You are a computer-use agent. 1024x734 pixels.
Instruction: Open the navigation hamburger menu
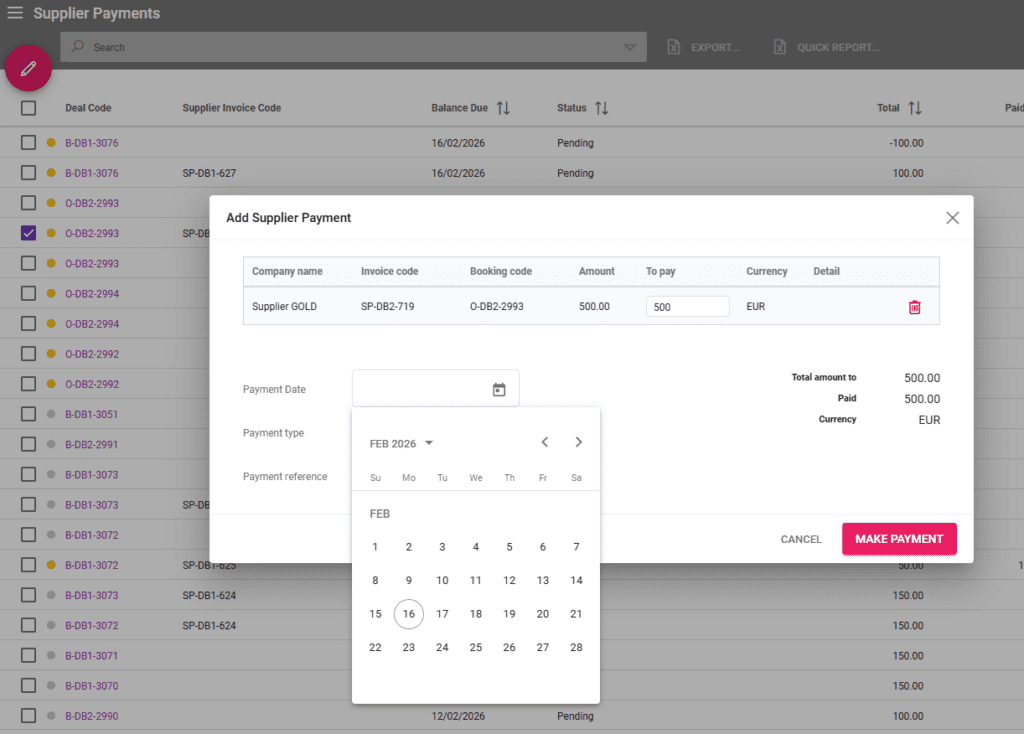pos(17,13)
